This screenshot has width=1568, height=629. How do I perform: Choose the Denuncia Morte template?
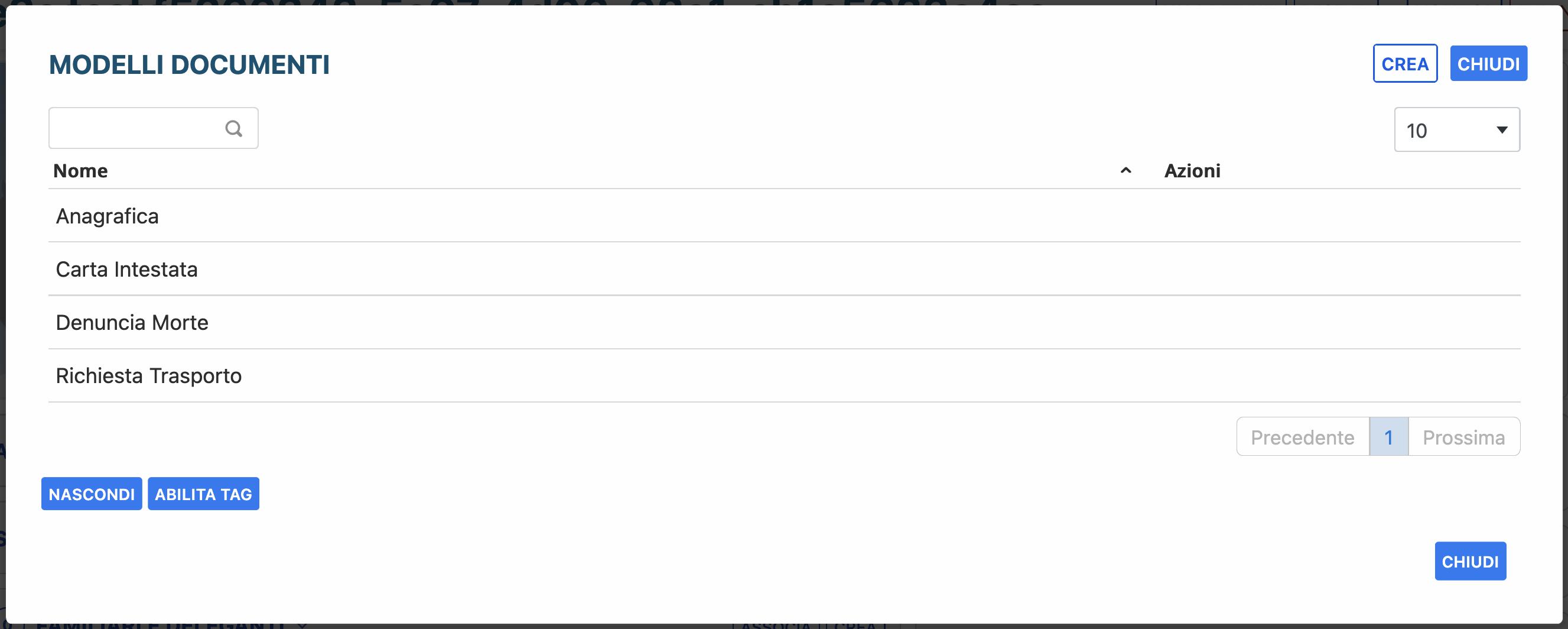pos(132,322)
